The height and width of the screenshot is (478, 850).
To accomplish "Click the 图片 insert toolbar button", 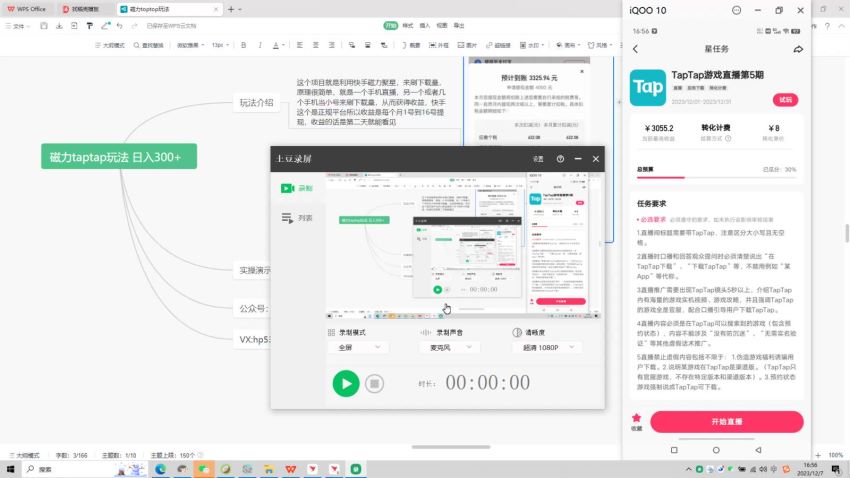I will tap(467, 45).
